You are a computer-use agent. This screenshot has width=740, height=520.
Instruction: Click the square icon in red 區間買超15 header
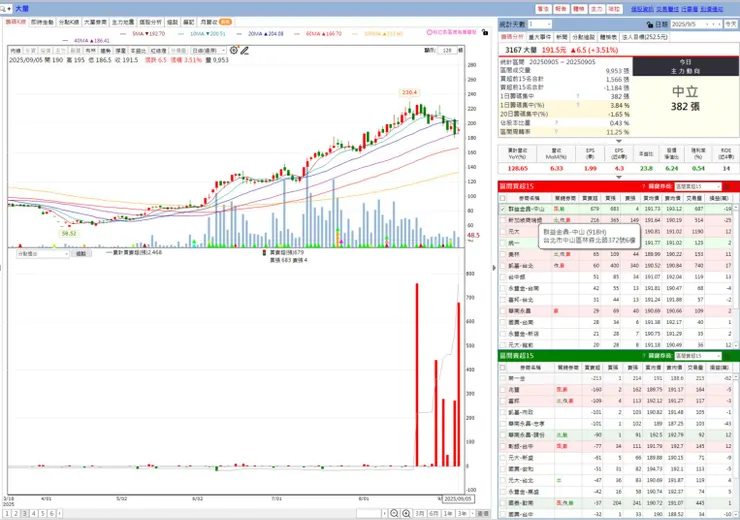(x=727, y=186)
